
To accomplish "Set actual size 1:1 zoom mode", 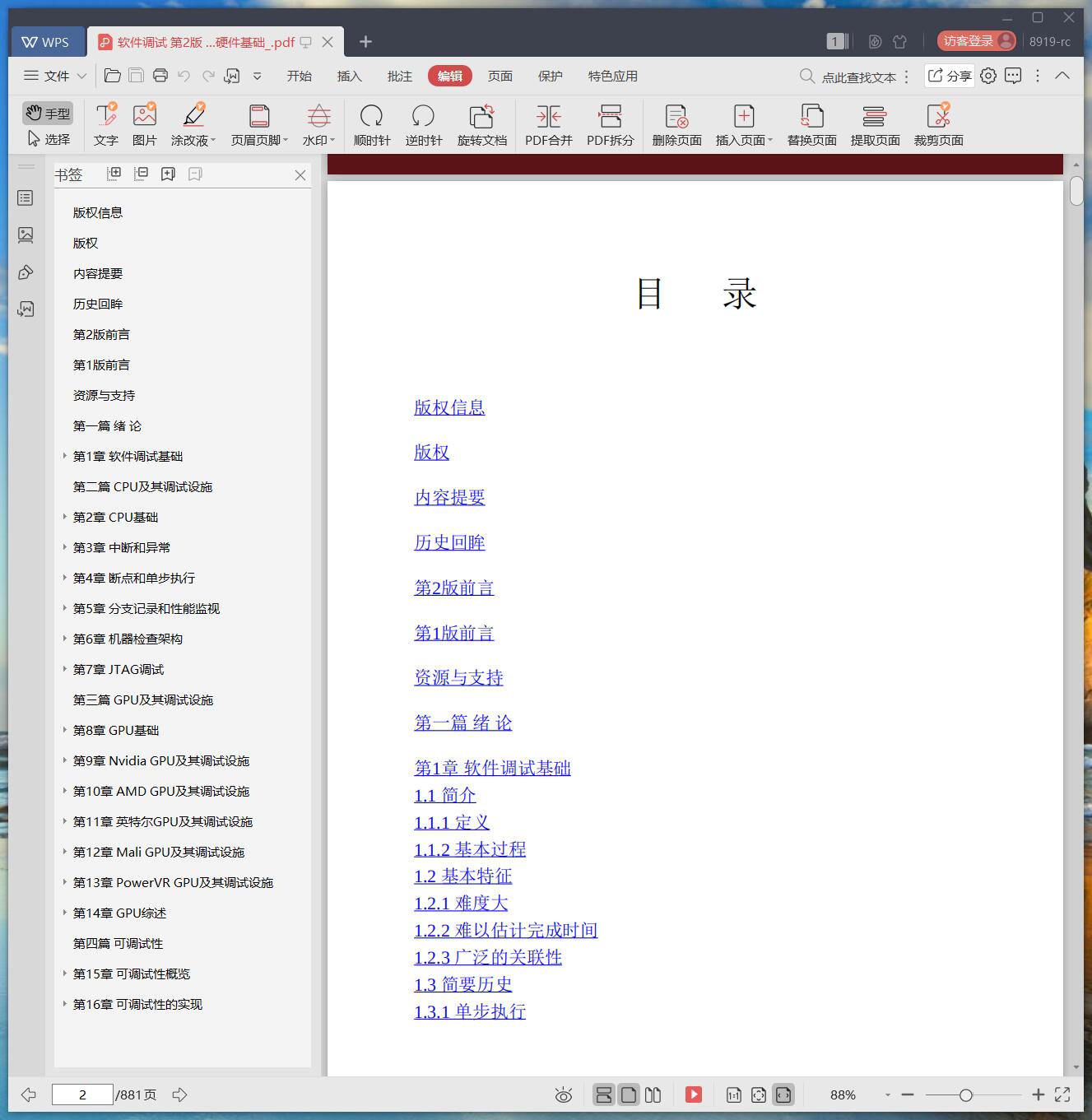I will click(x=734, y=1094).
